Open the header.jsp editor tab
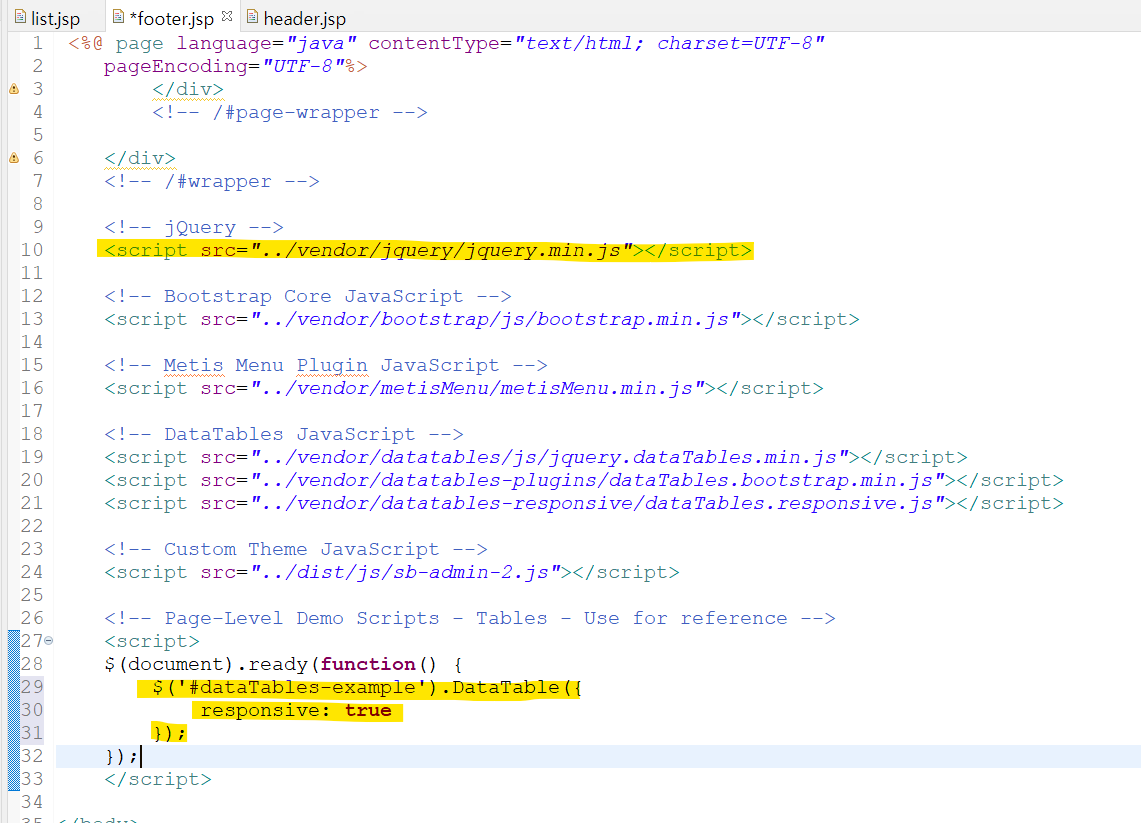1141x823 pixels. [x=295, y=17]
